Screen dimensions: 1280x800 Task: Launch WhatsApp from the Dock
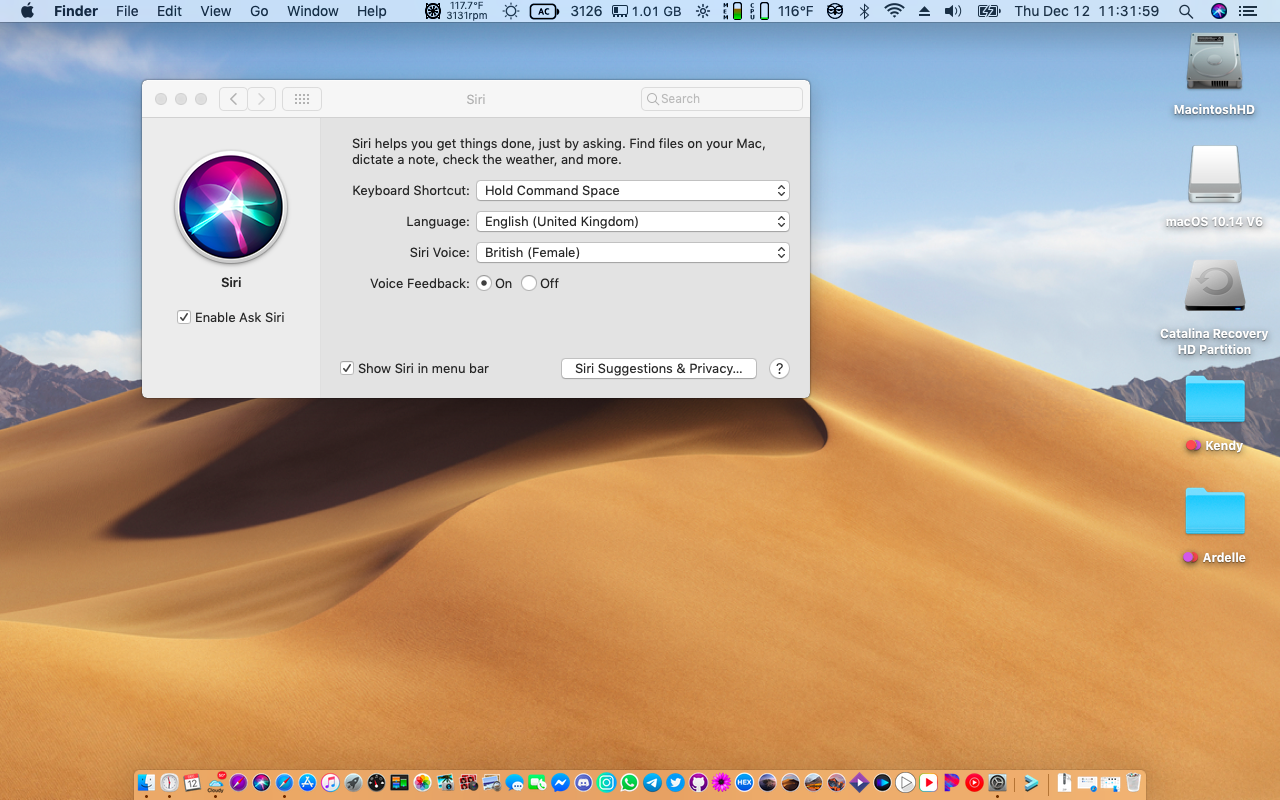(x=629, y=782)
